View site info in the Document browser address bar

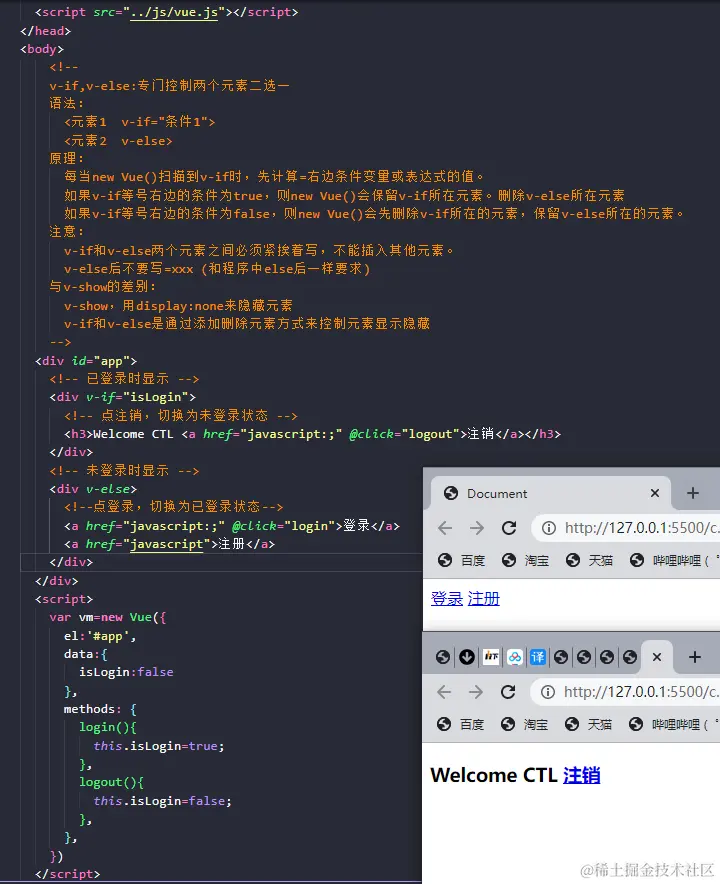(x=549, y=528)
